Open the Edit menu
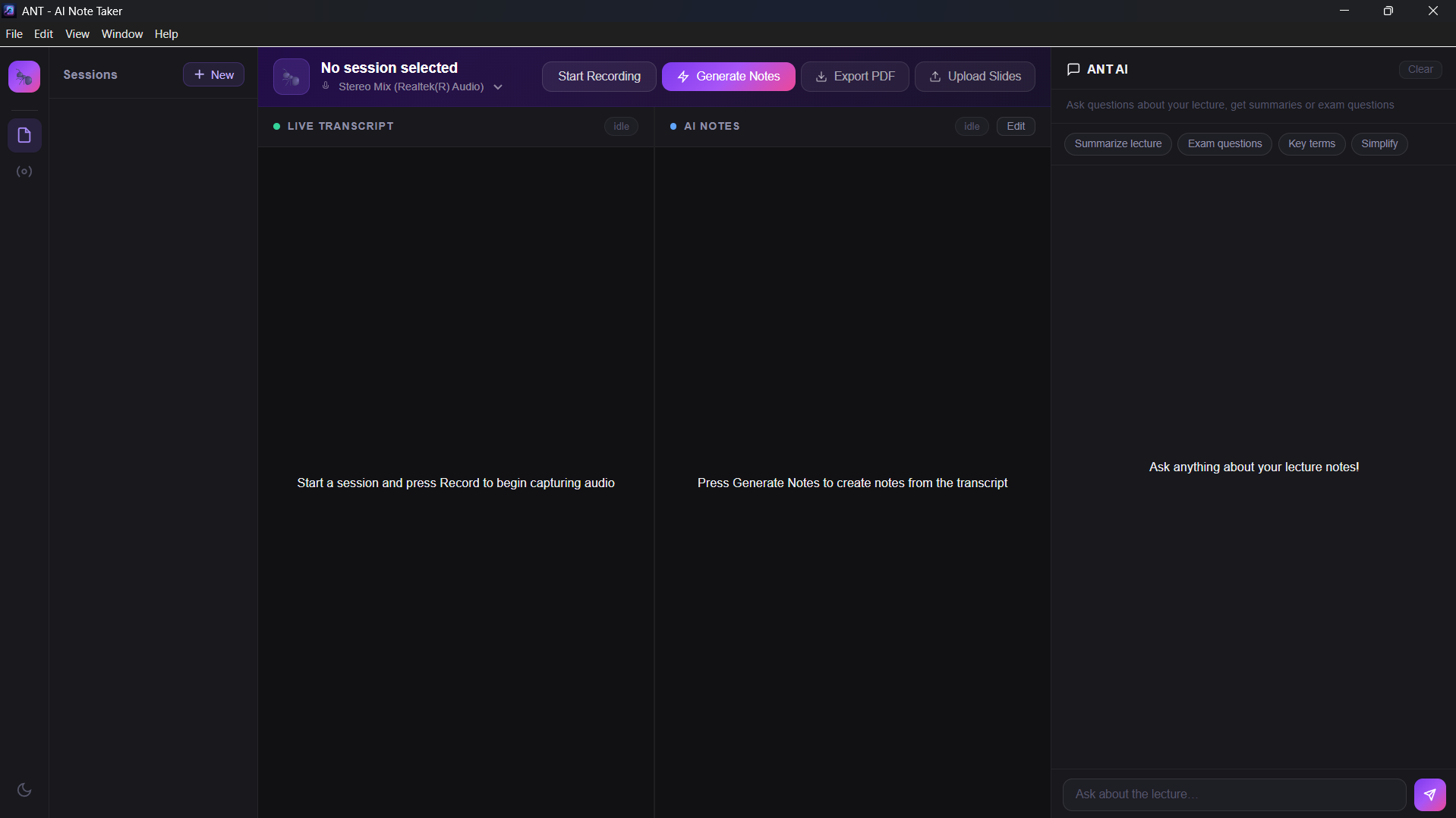The width and height of the screenshot is (1456, 818). coord(44,34)
